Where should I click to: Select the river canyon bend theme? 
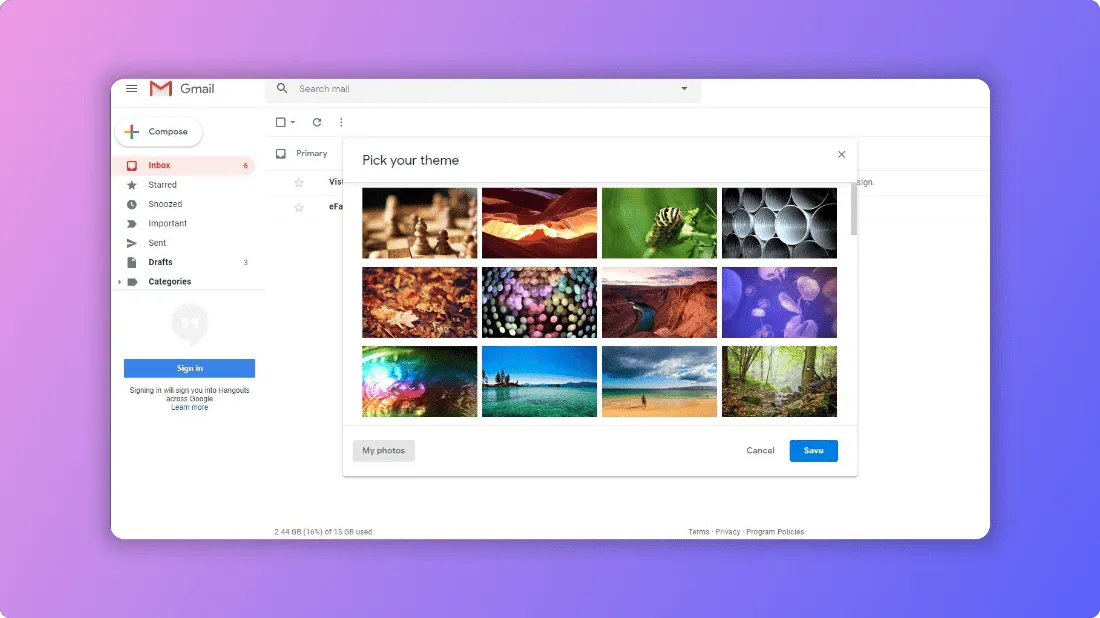point(659,302)
